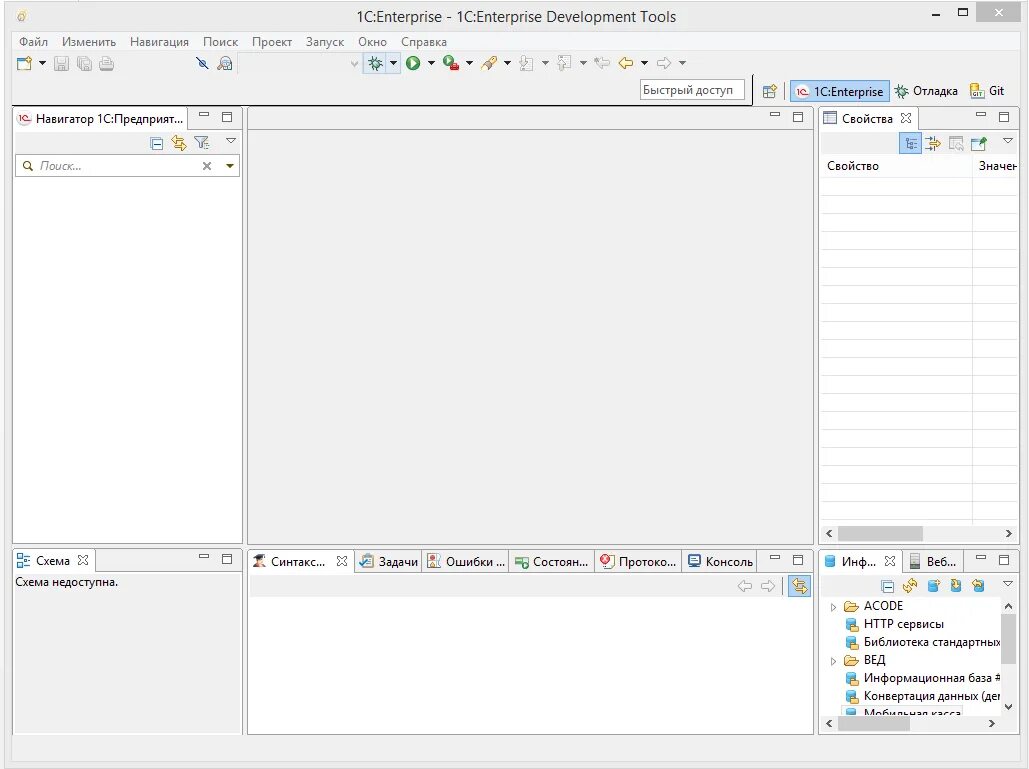Switch to the 1C:Enterprise perspective
The height and width of the screenshot is (769, 1029).
[x=840, y=91]
